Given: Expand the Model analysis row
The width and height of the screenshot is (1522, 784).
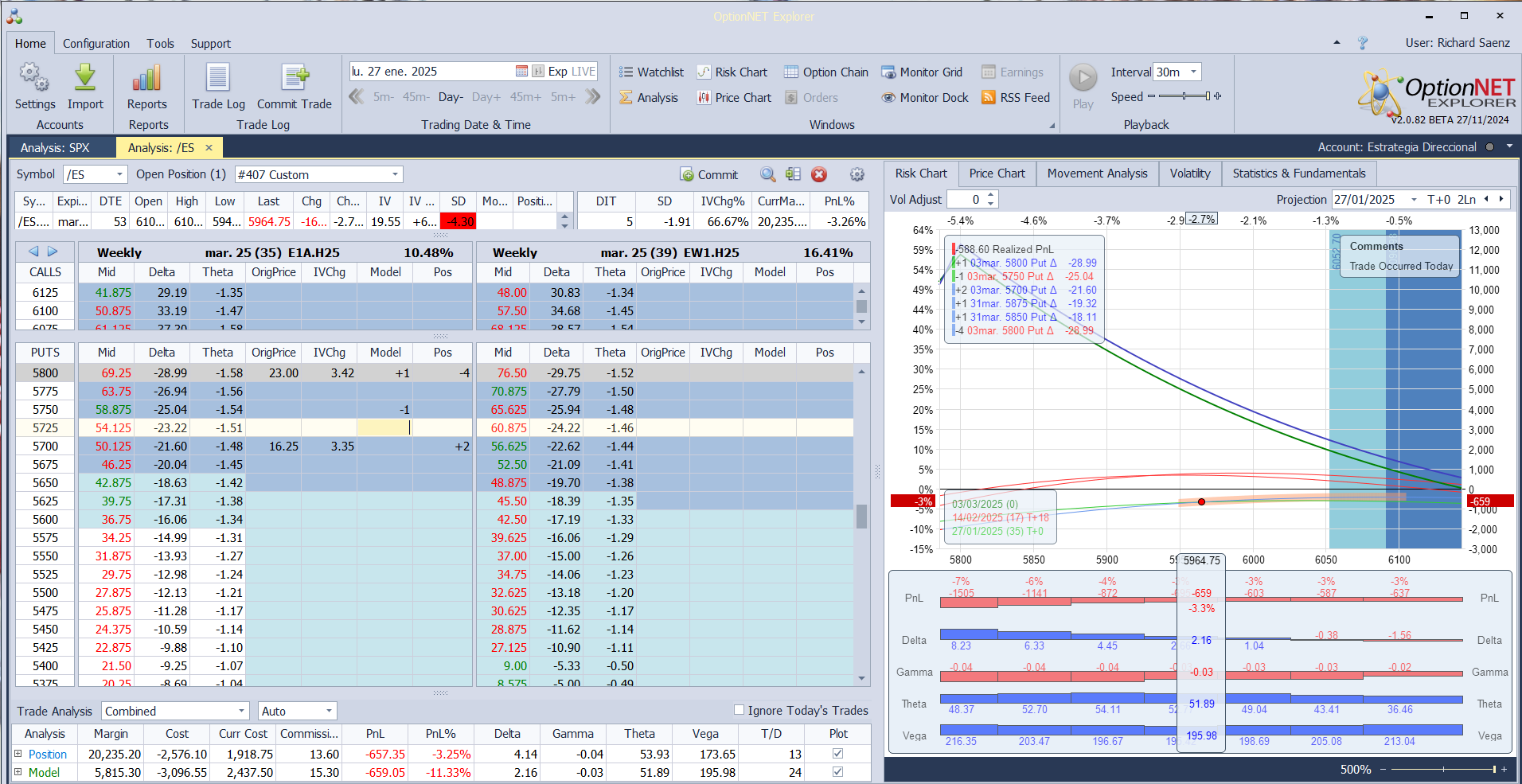Looking at the screenshot, I should [x=18, y=771].
